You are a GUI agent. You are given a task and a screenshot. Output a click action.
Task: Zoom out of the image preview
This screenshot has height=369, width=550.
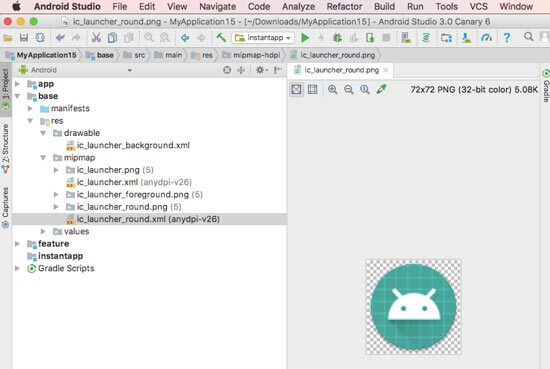pos(348,89)
